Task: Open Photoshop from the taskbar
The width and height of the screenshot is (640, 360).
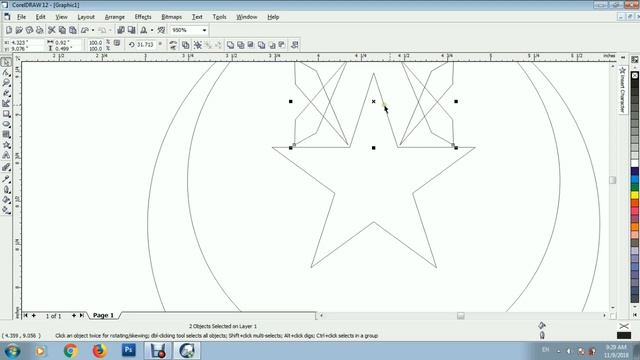Action: coord(129,351)
